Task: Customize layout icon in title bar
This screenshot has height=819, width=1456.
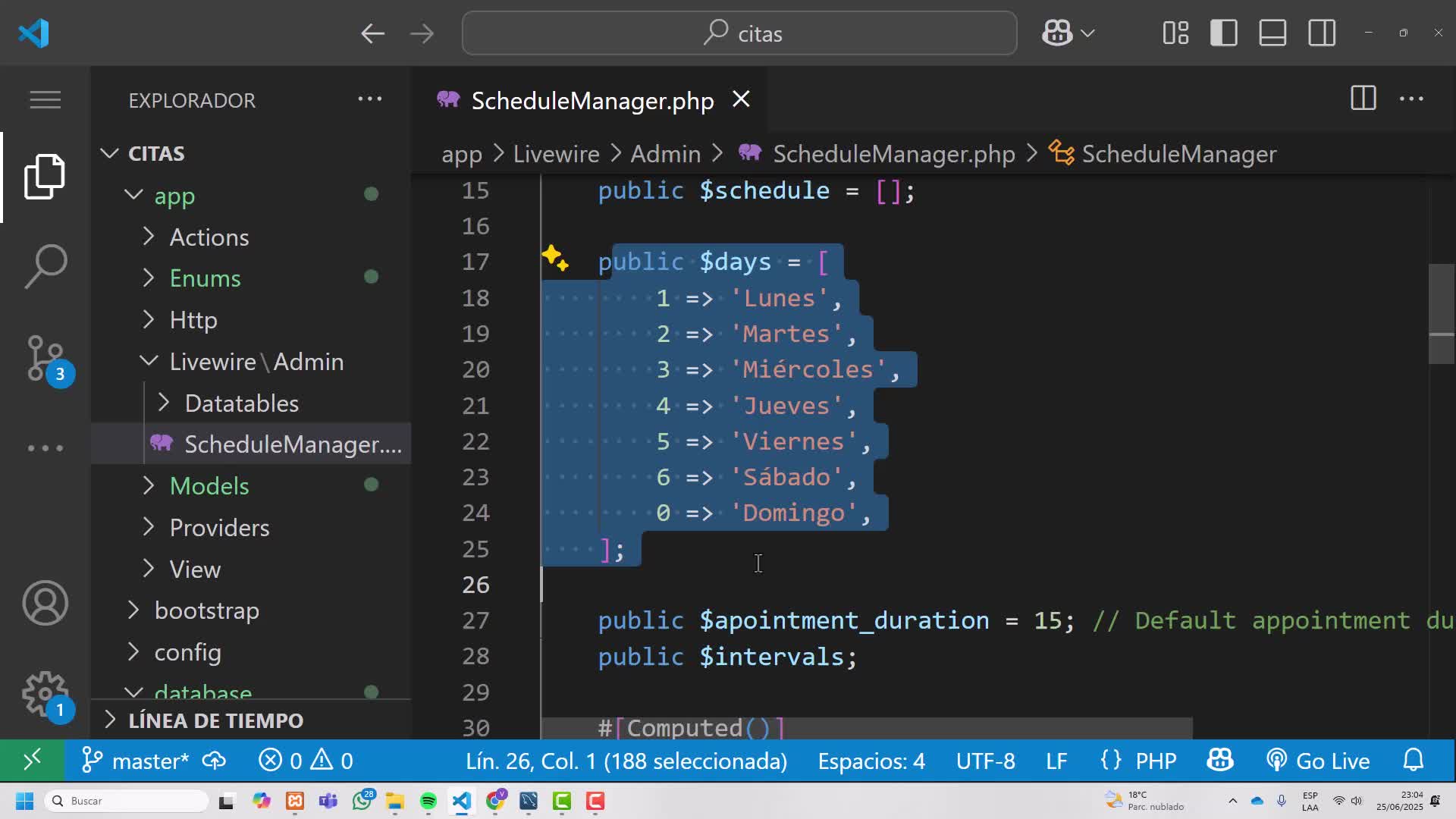Action: 1175,33
